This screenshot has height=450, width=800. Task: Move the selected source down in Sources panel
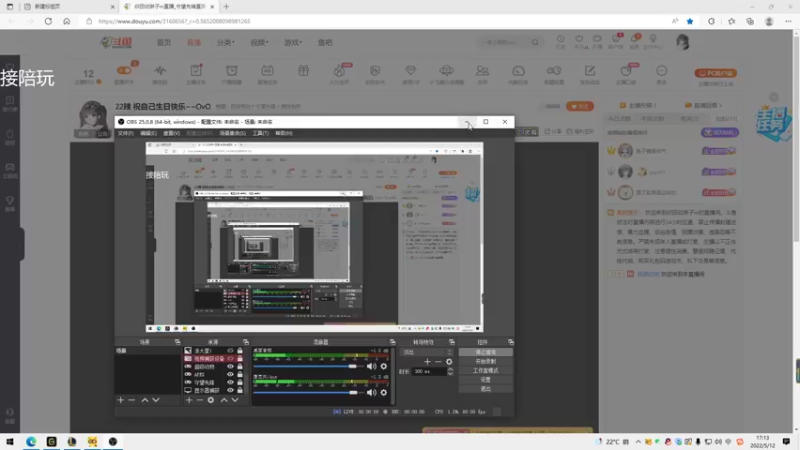tap(235, 400)
